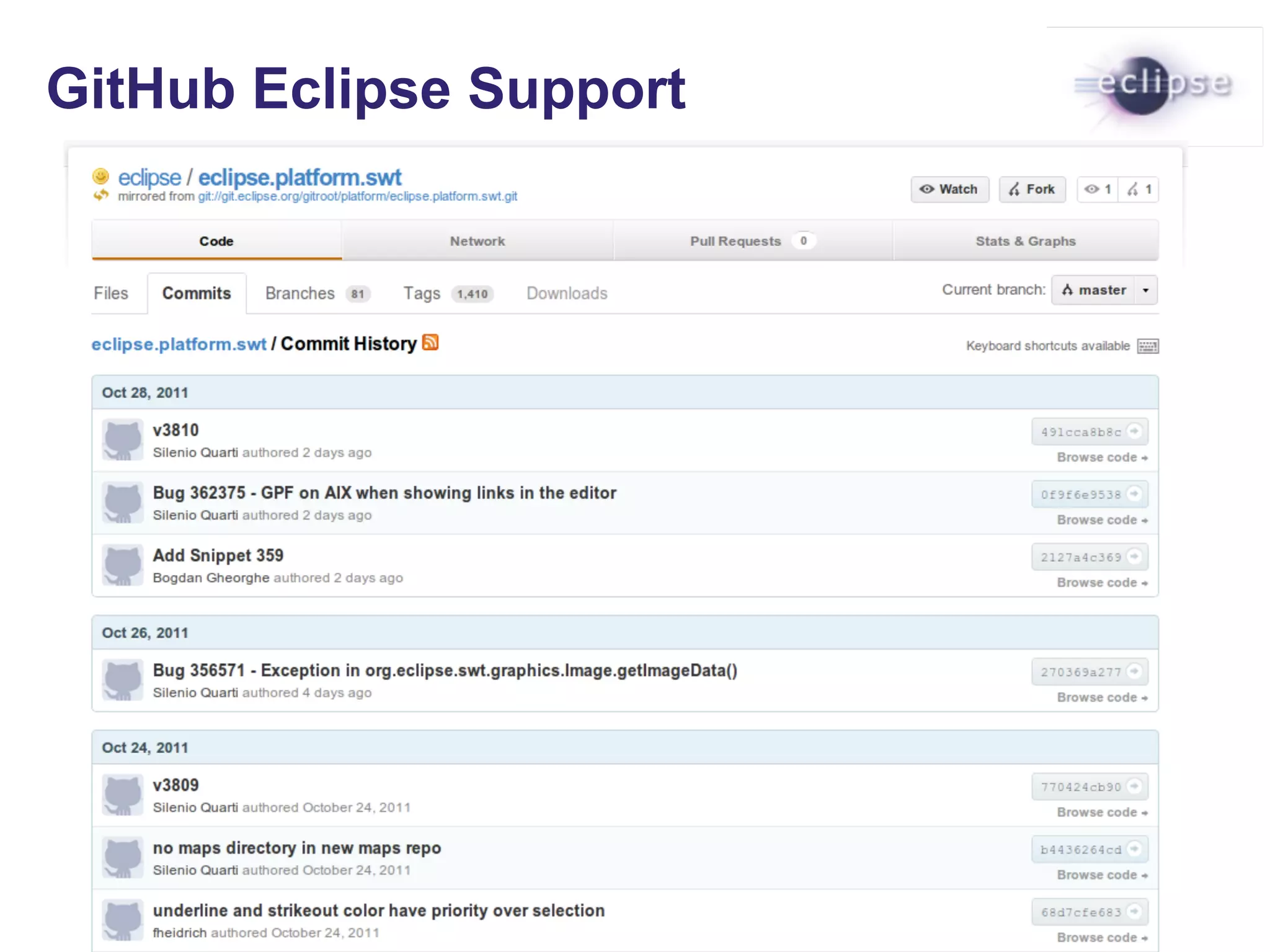The image size is (1270, 952).
Task: Open the v3809 commit
Action: coord(175,785)
